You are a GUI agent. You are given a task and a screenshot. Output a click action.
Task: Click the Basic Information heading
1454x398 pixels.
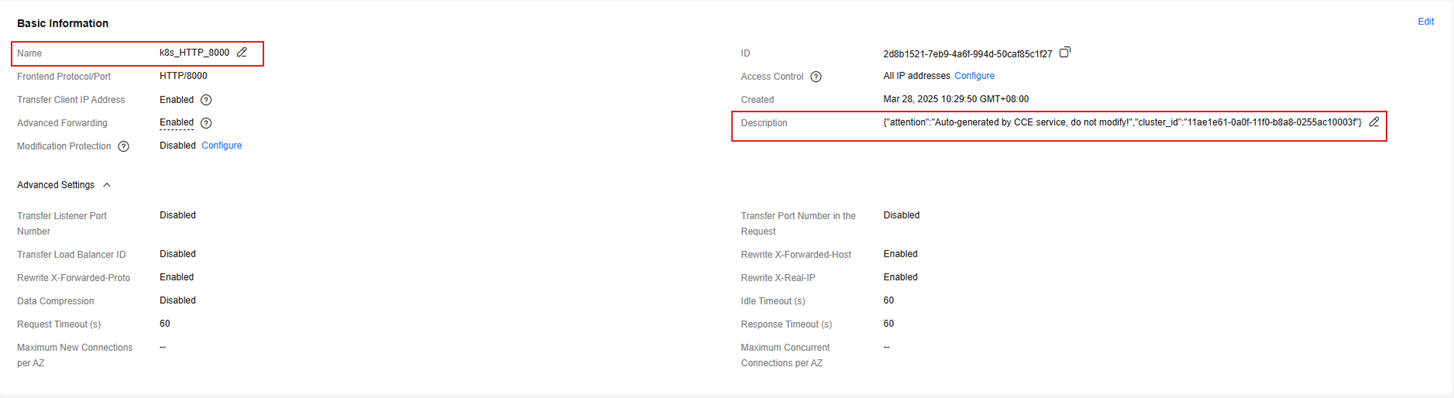(63, 23)
